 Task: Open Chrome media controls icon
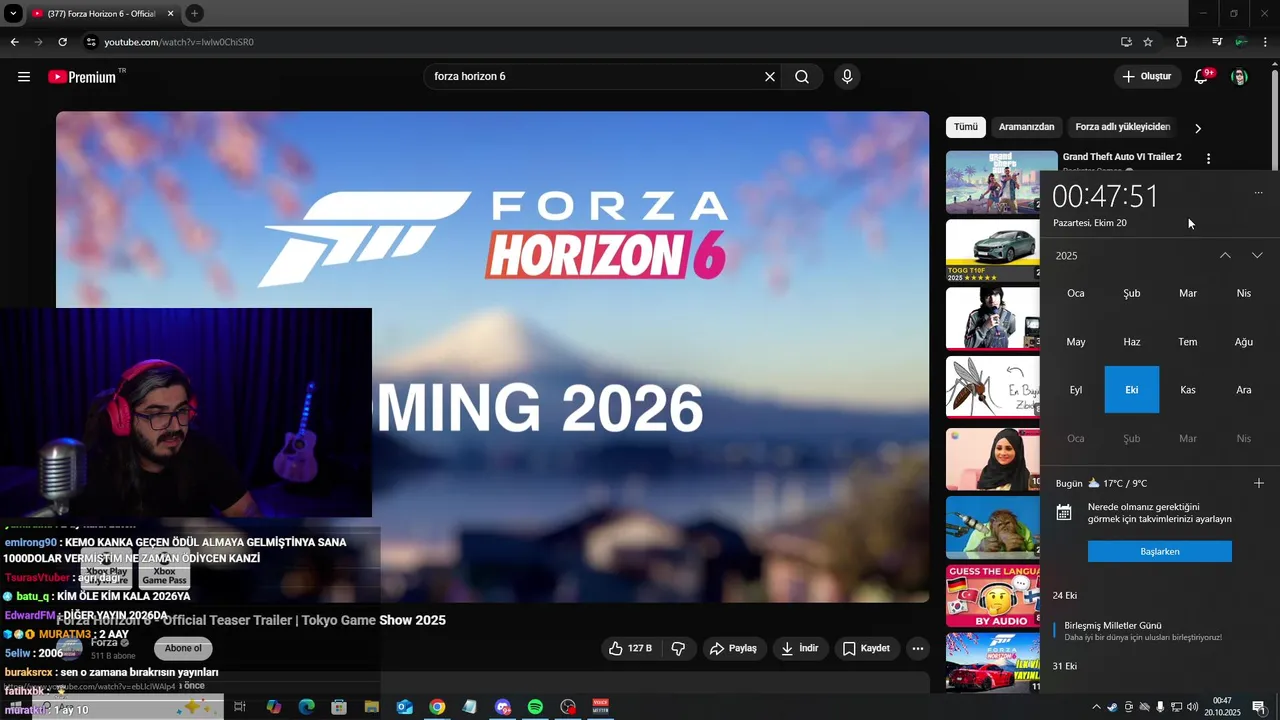[1217, 42]
